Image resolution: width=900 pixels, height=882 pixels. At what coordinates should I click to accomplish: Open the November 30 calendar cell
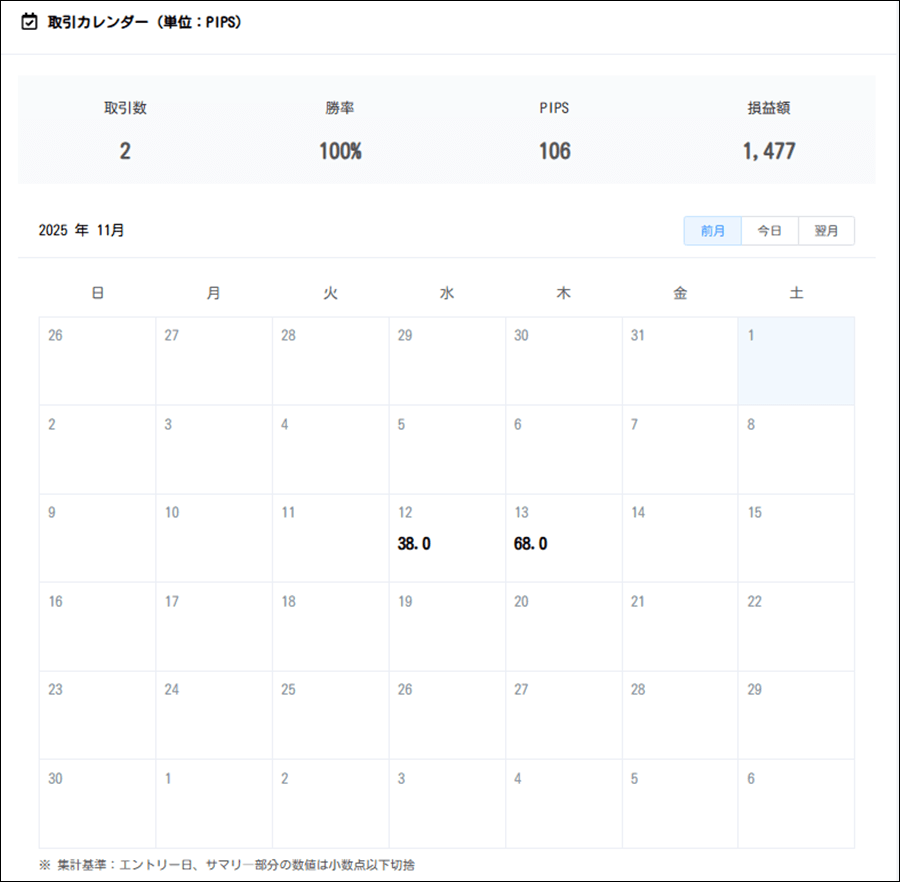pos(97,803)
